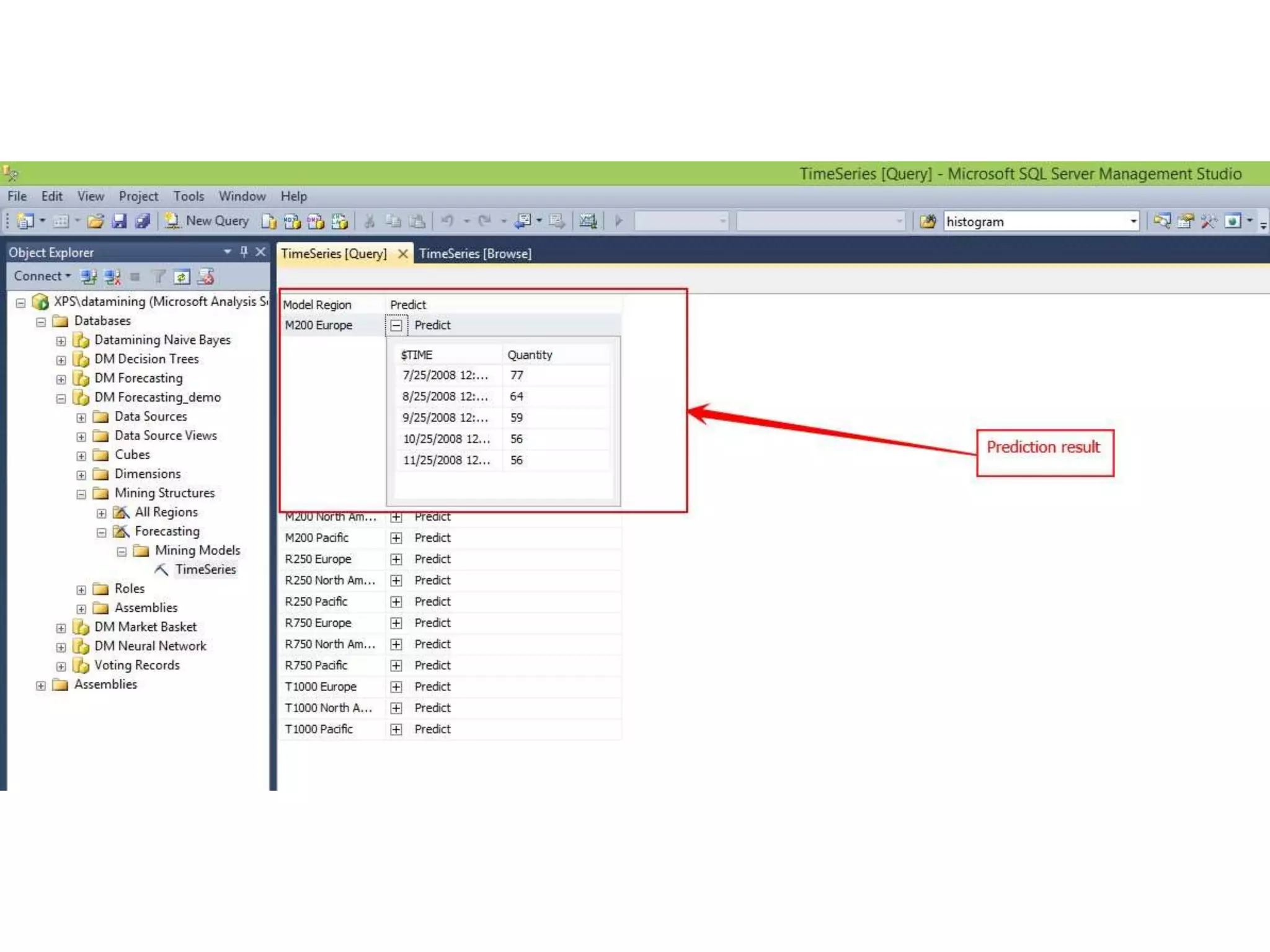The image size is (1270, 952).
Task: Expand the R250 Europe Predict row
Action: coord(396,560)
